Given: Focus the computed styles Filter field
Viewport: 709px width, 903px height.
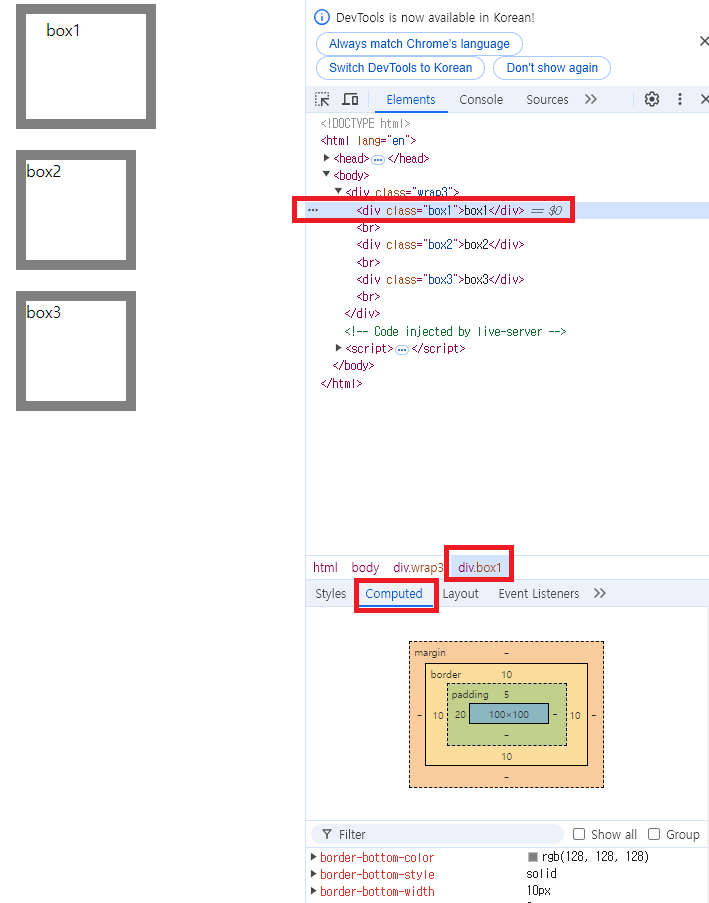Looking at the screenshot, I should click(x=438, y=834).
